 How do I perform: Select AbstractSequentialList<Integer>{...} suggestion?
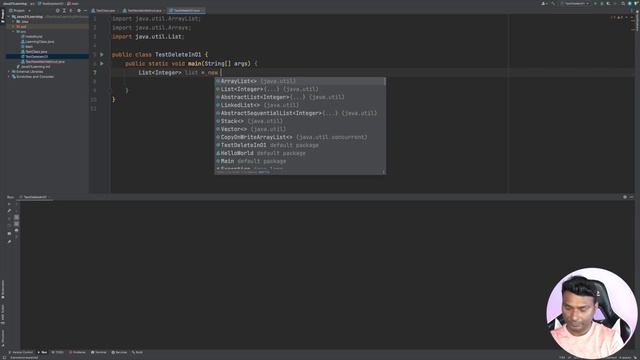(x=300, y=113)
